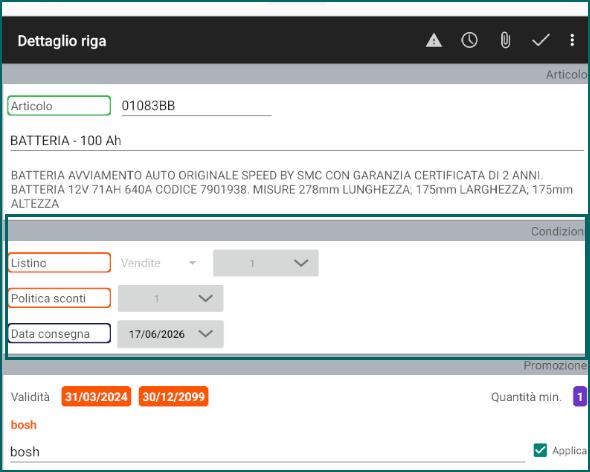Open attachments via the paperclip icon
Viewport: 590px width, 472px height.
tap(505, 40)
